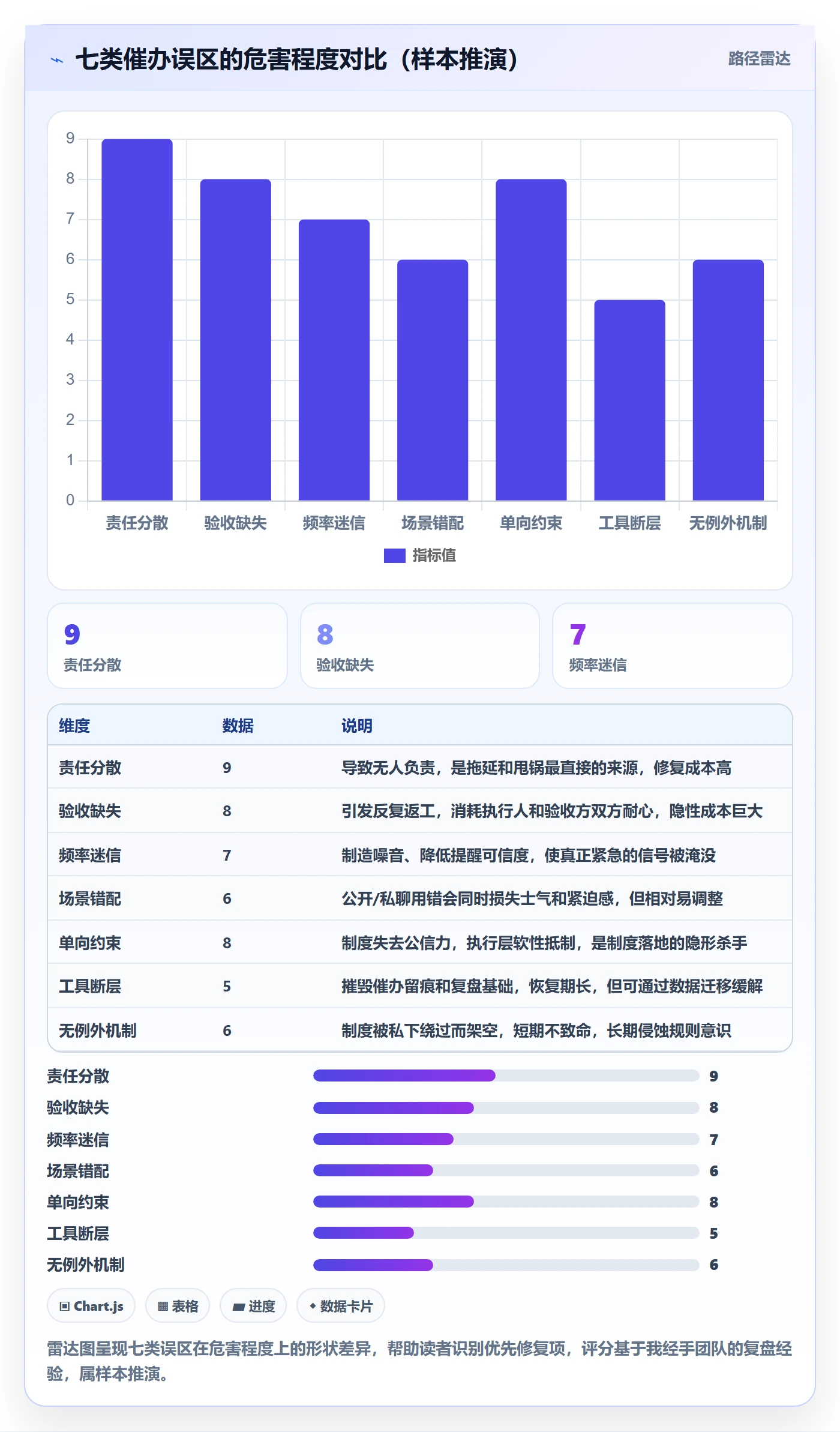Select the 场景错配 chart bar

click(x=433, y=380)
